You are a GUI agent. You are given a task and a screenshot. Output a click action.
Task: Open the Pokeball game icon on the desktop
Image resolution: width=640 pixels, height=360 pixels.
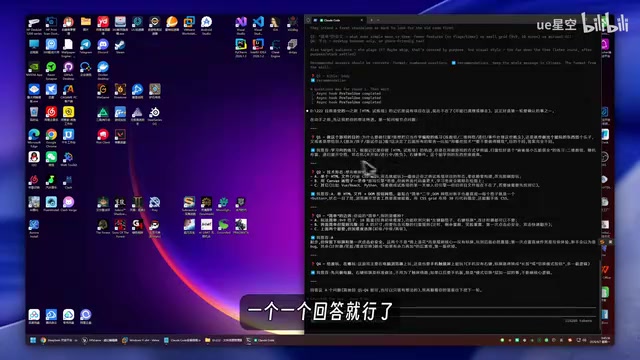click(155, 228)
